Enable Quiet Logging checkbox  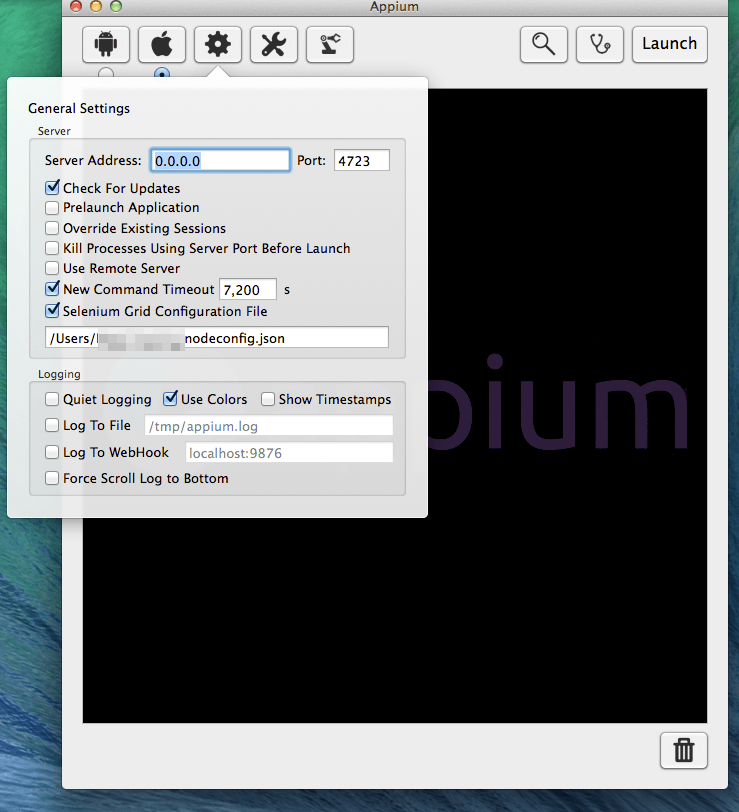(52, 399)
